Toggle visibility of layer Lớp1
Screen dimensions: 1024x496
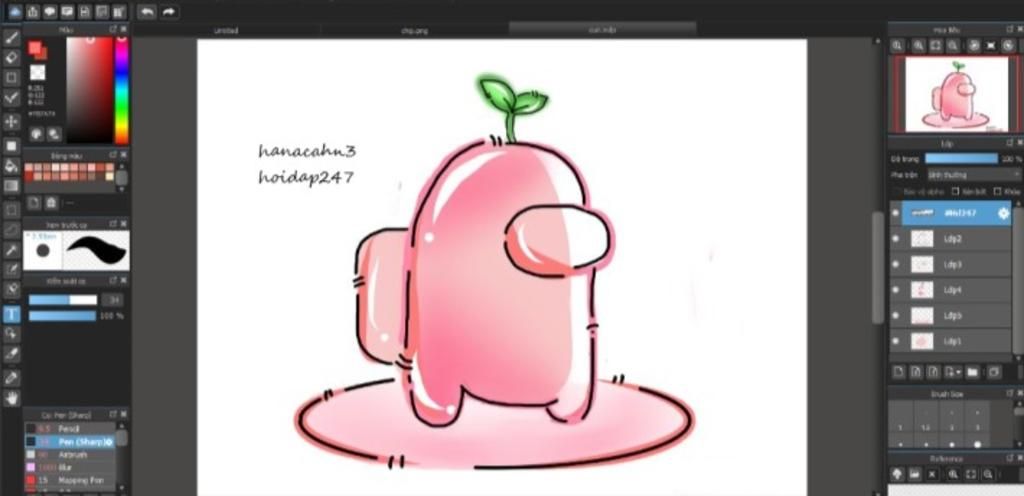pyautogui.click(x=895, y=341)
